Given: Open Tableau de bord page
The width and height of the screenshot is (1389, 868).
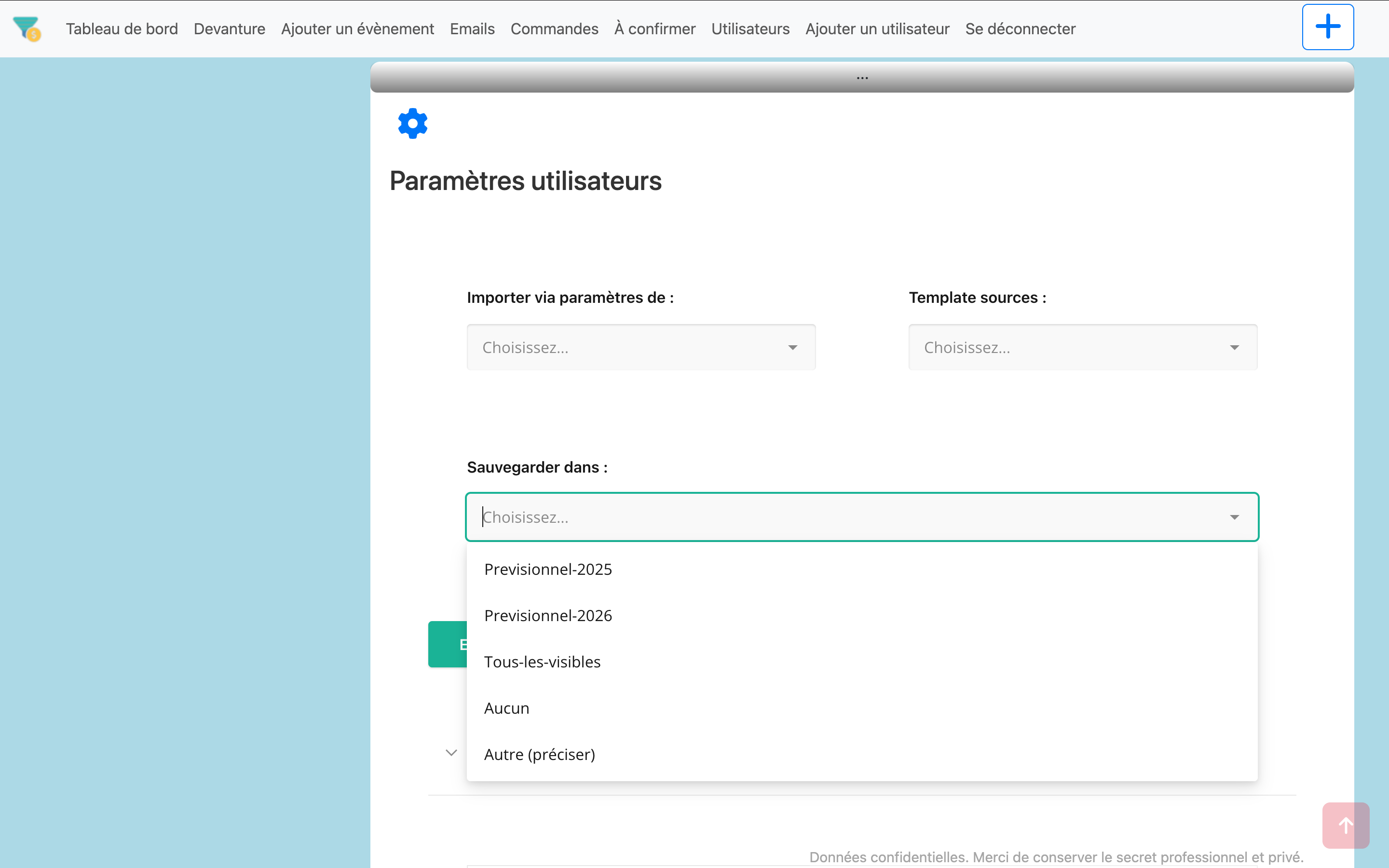Looking at the screenshot, I should tap(122, 29).
